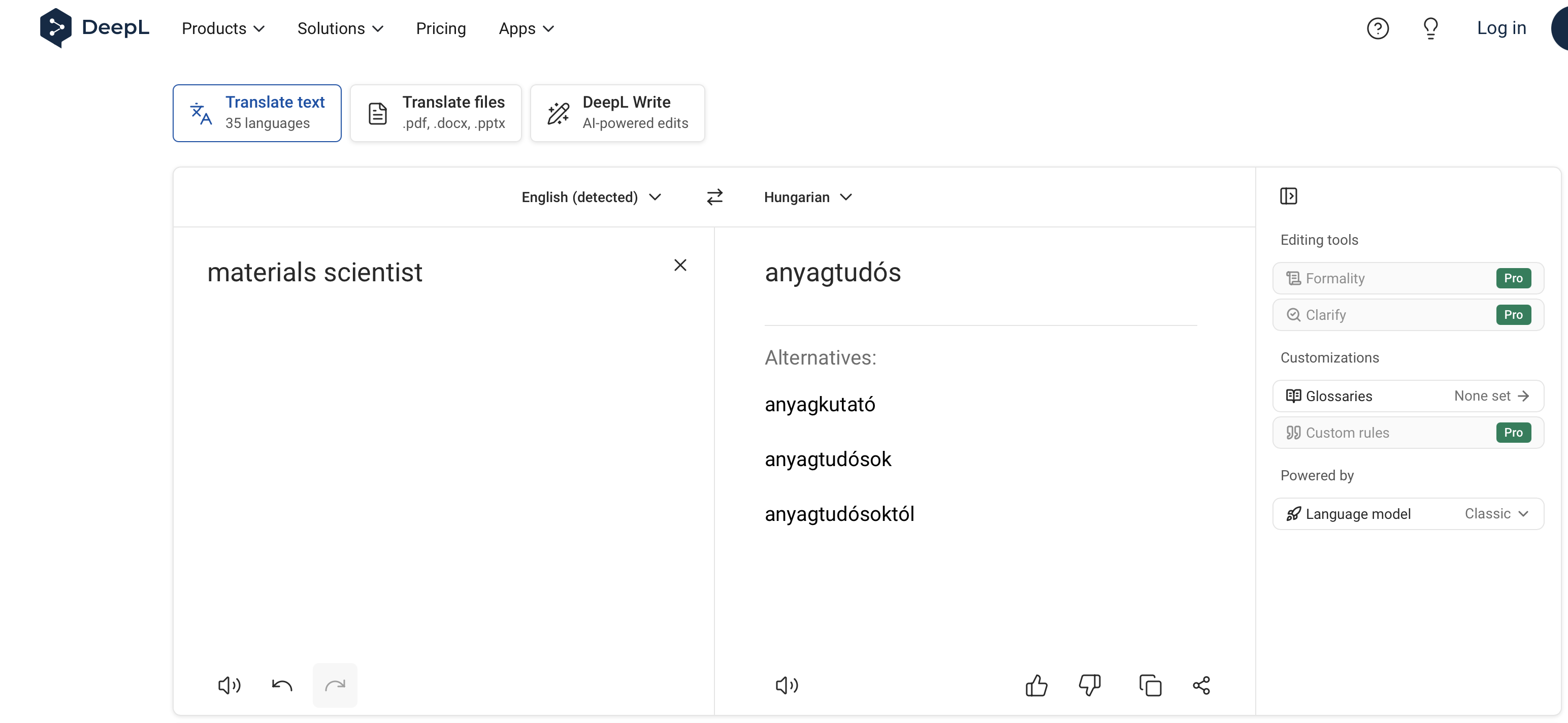The height and width of the screenshot is (723, 1568).
Task: Copy the translated text to clipboard
Action: pyautogui.click(x=1150, y=685)
